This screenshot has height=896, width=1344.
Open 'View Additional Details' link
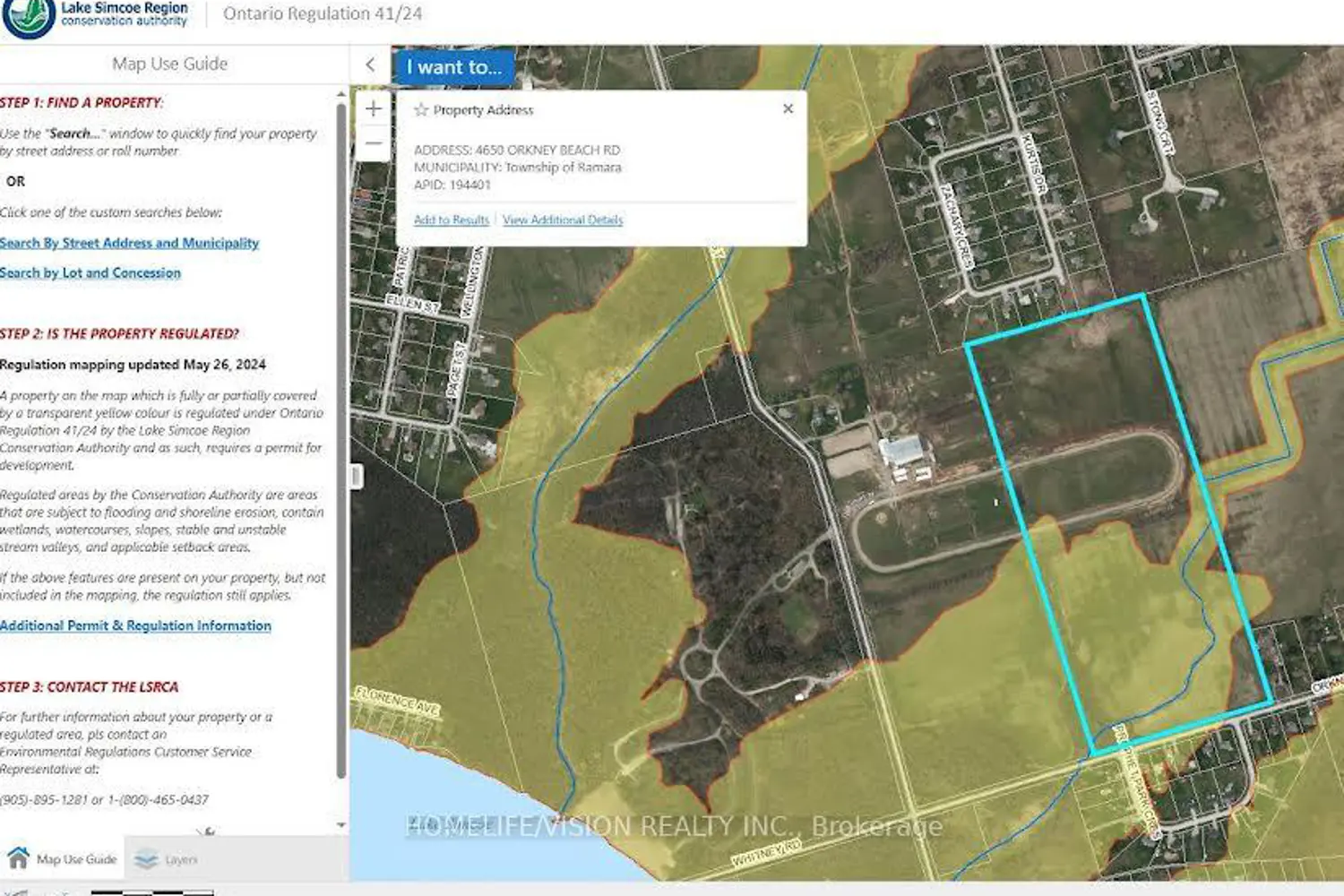tap(563, 220)
